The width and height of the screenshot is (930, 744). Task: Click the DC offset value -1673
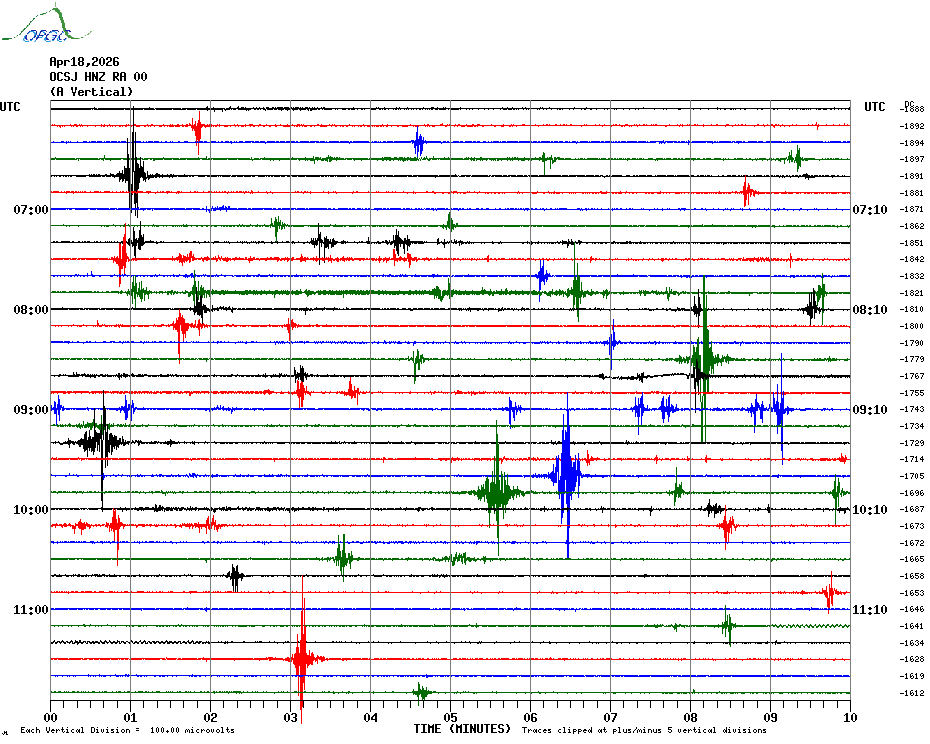(x=912, y=526)
